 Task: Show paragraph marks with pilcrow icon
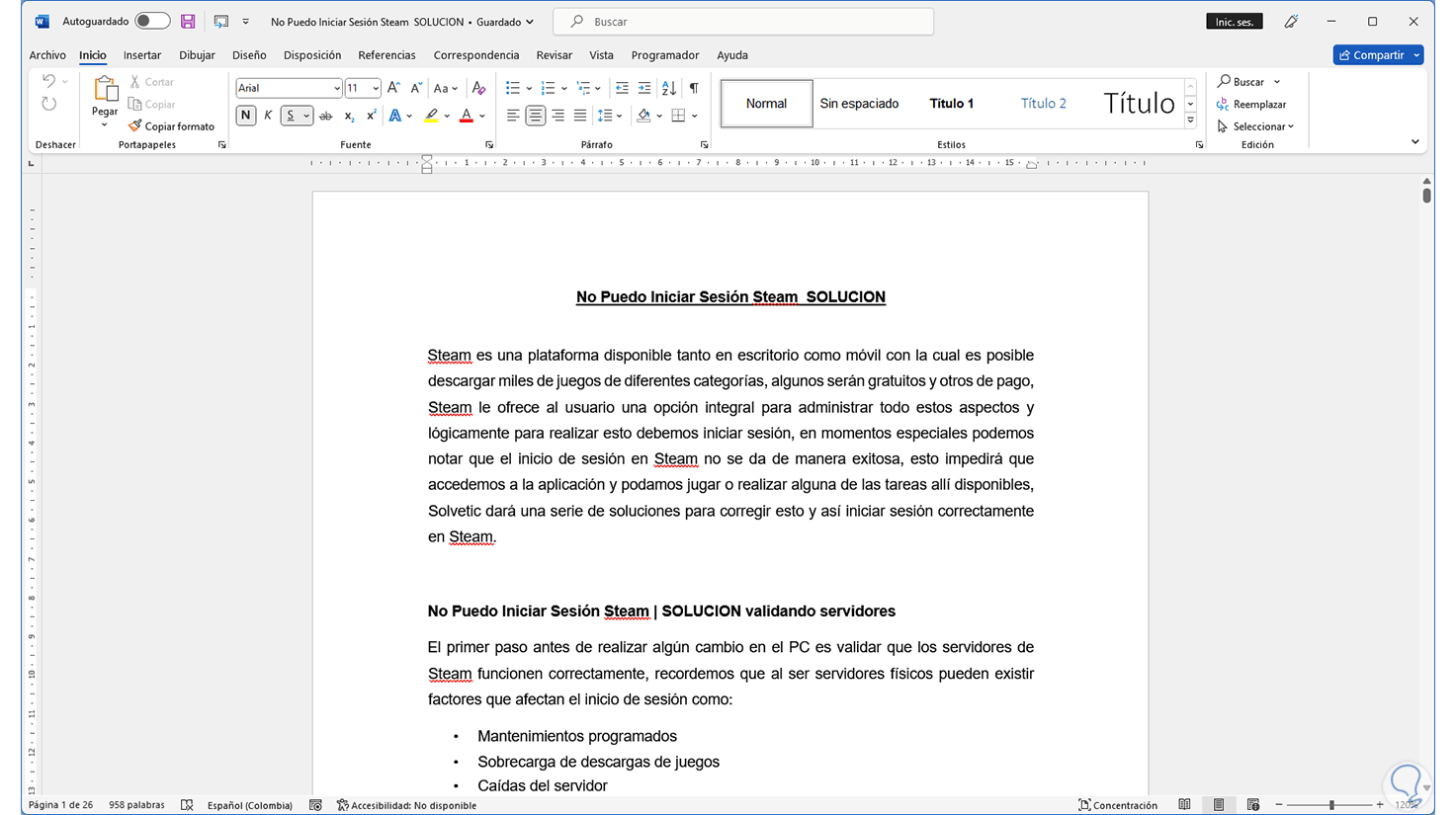click(x=694, y=89)
